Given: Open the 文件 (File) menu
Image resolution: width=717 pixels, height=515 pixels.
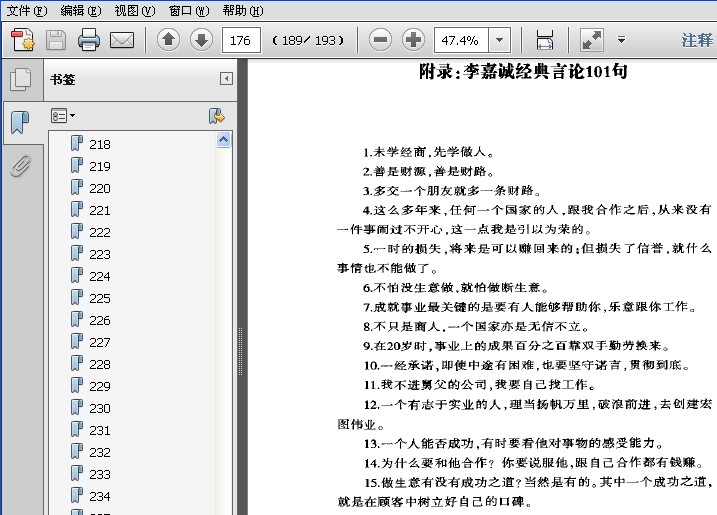Looking at the screenshot, I should coord(26,10).
